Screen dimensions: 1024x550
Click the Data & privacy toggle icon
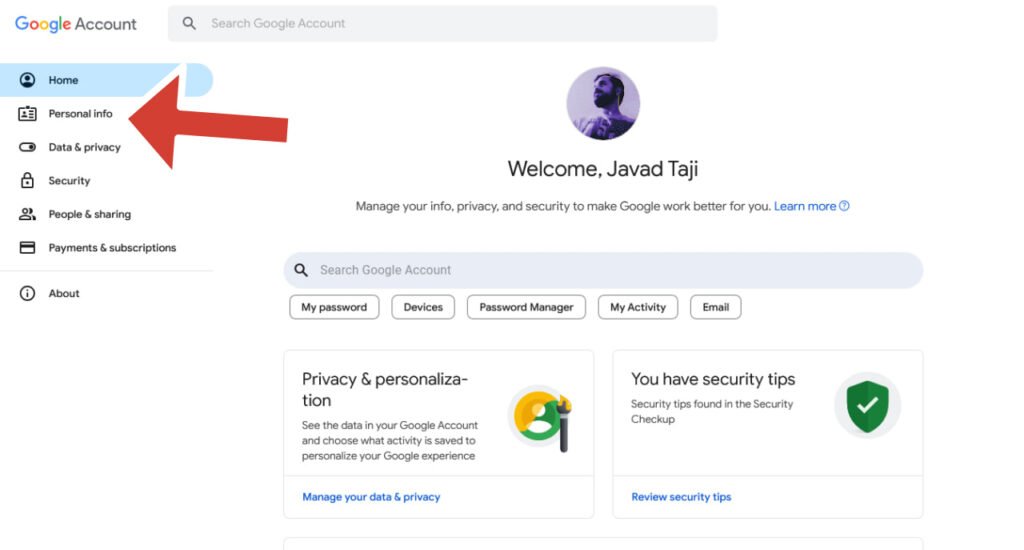click(27, 147)
